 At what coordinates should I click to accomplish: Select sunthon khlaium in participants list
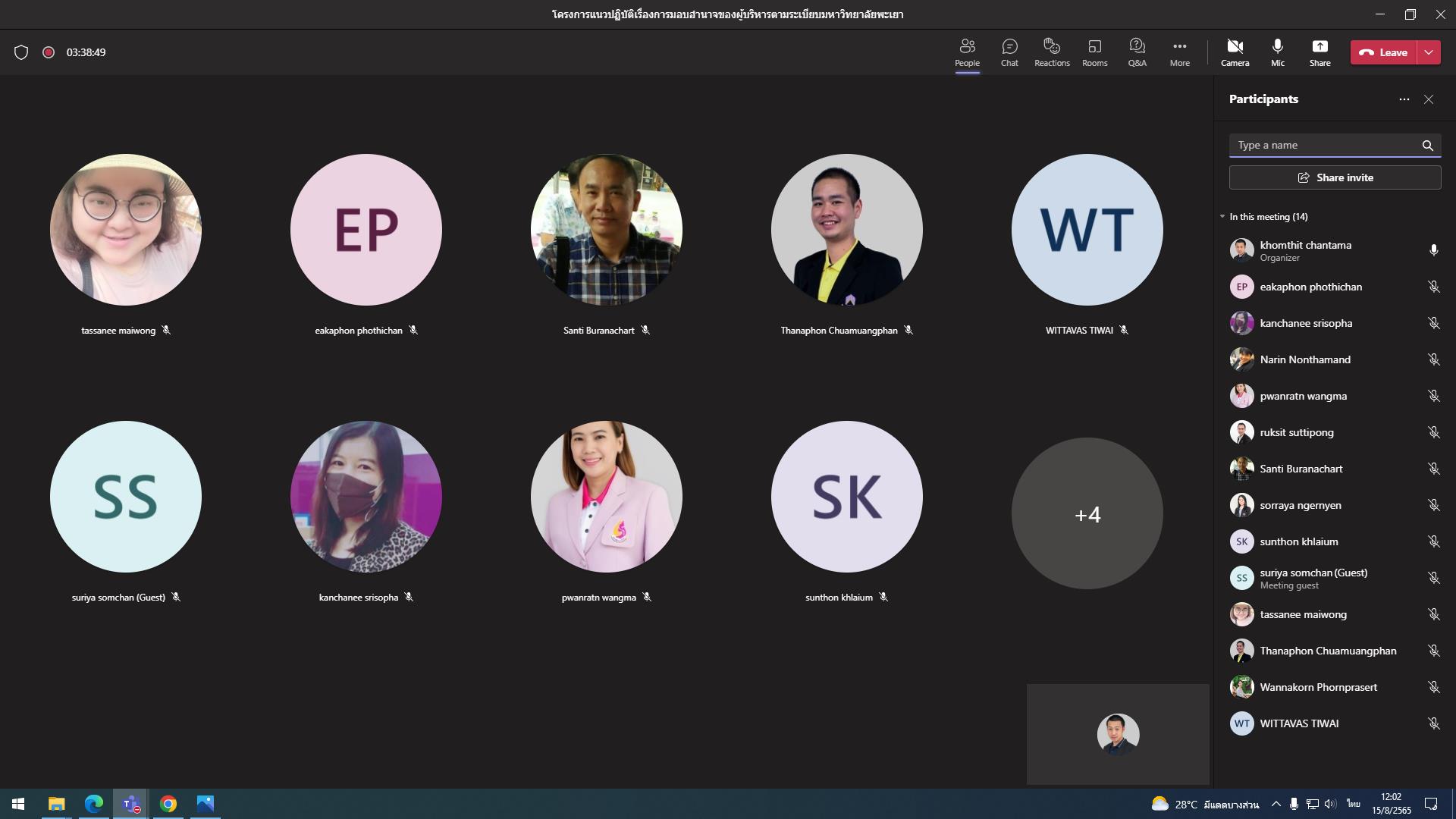tap(1335, 541)
